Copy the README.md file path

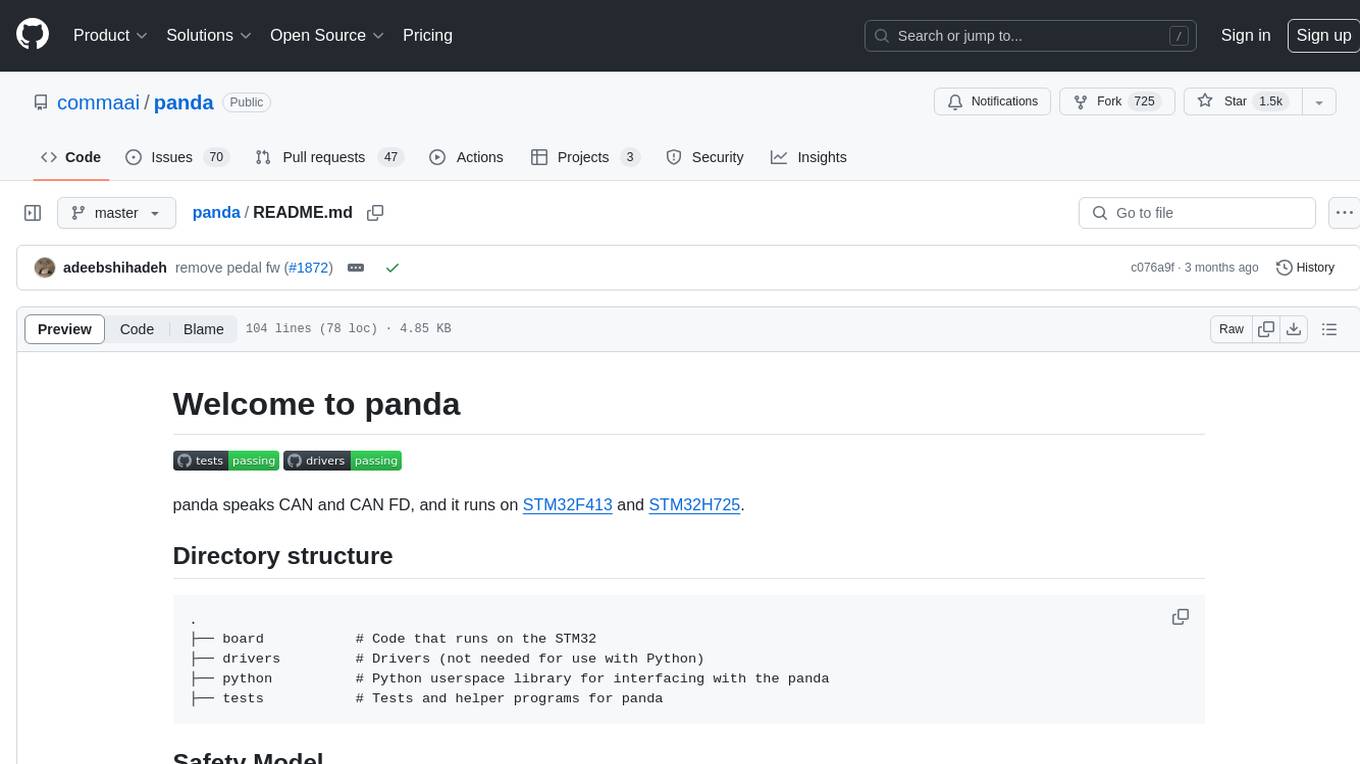[x=375, y=212]
